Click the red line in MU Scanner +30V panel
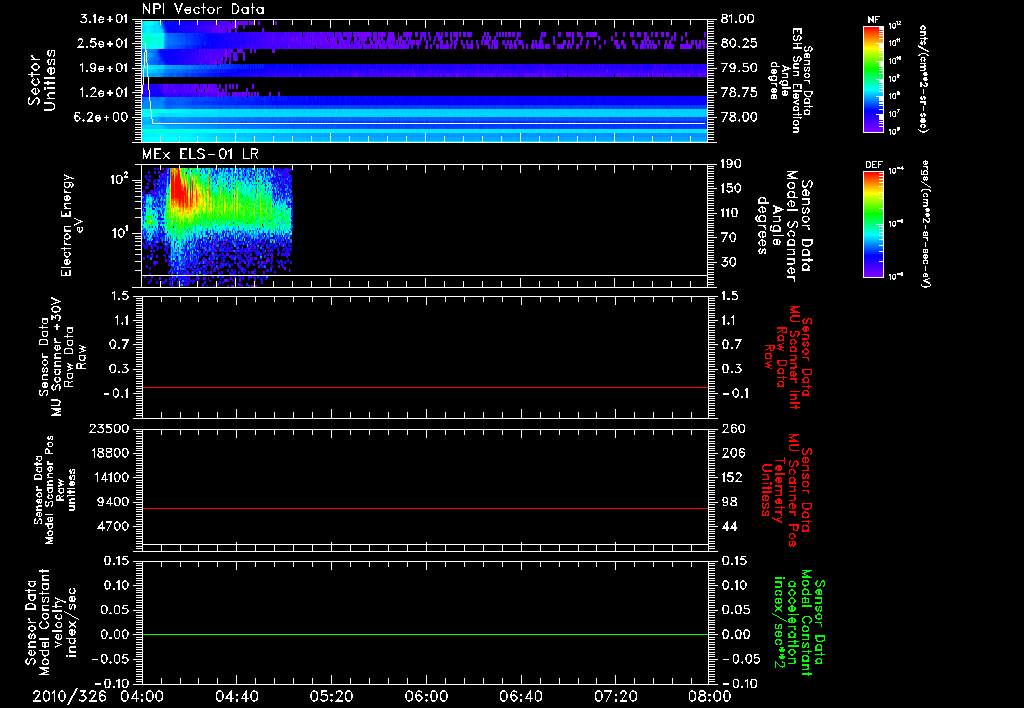1024x708 pixels. [424, 387]
